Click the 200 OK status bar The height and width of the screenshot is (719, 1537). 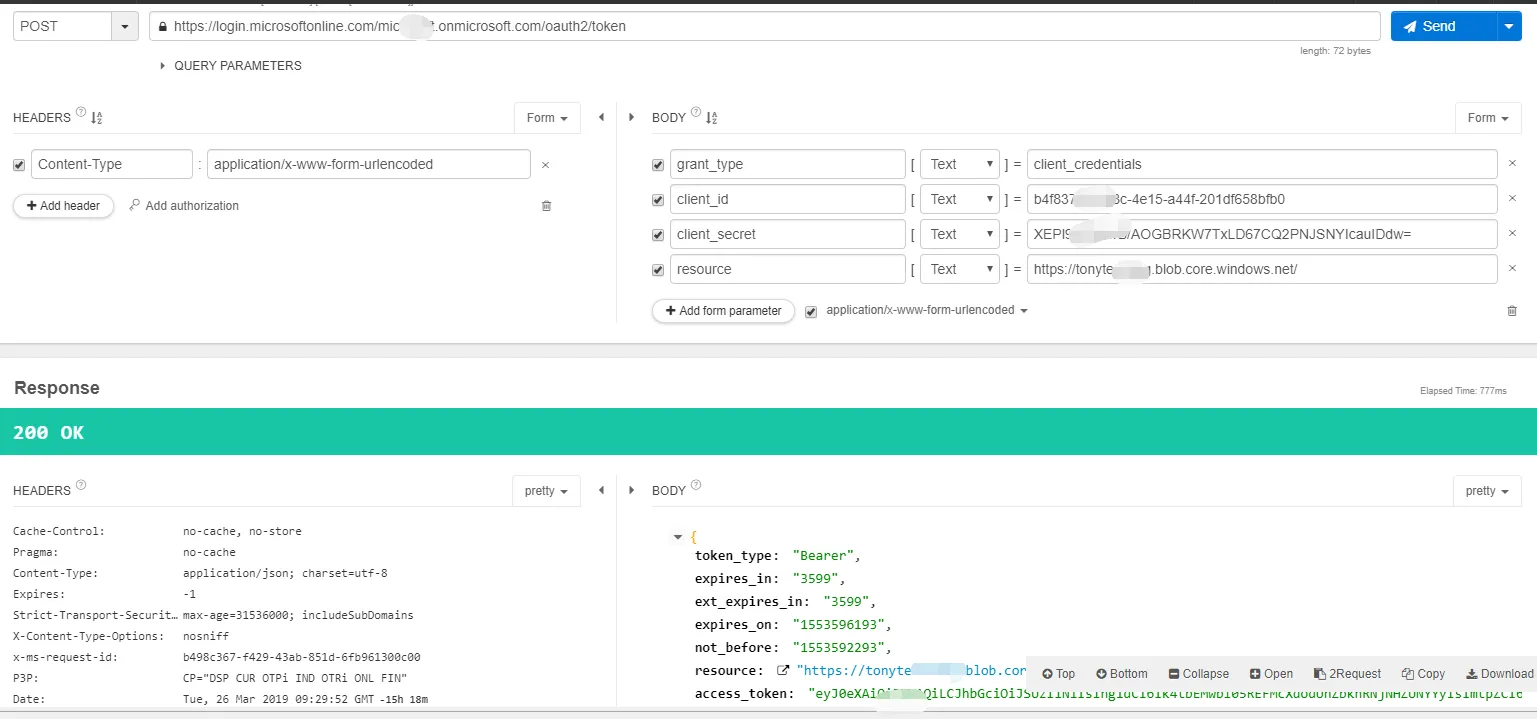click(x=768, y=432)
